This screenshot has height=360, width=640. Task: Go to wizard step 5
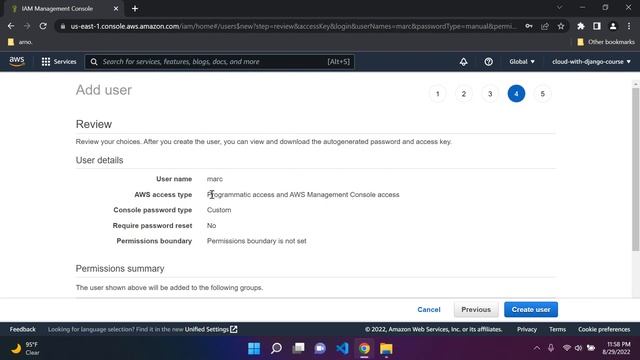click(x=542, y=94)
